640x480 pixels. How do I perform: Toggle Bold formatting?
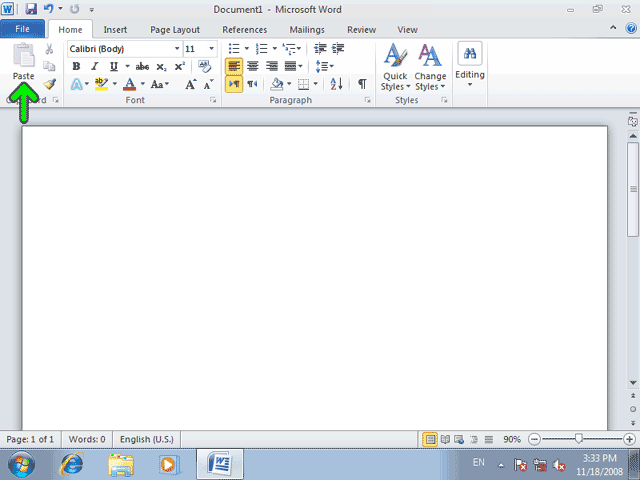coord(76,67)
